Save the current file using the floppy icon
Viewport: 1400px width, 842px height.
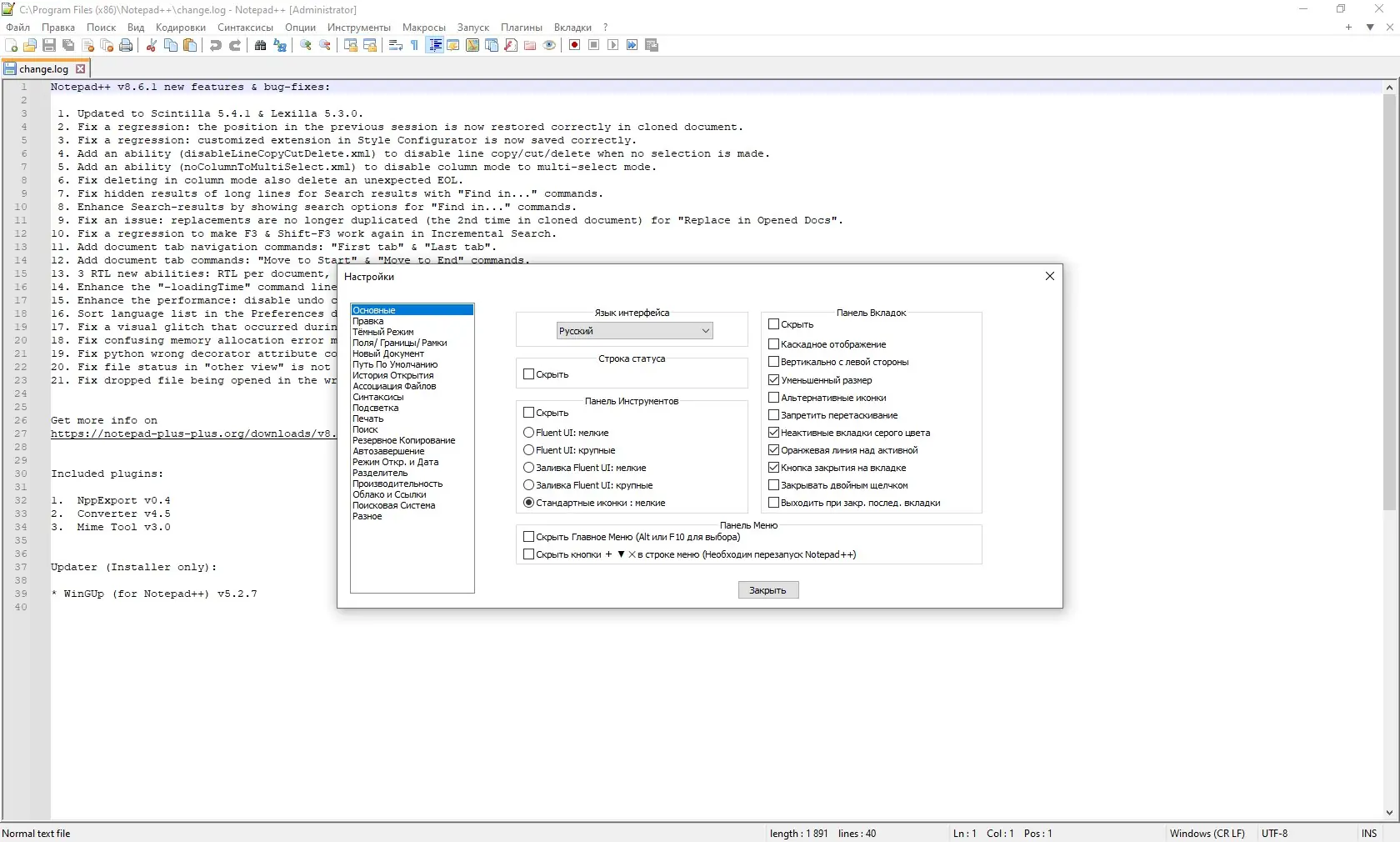click(49, 45)
